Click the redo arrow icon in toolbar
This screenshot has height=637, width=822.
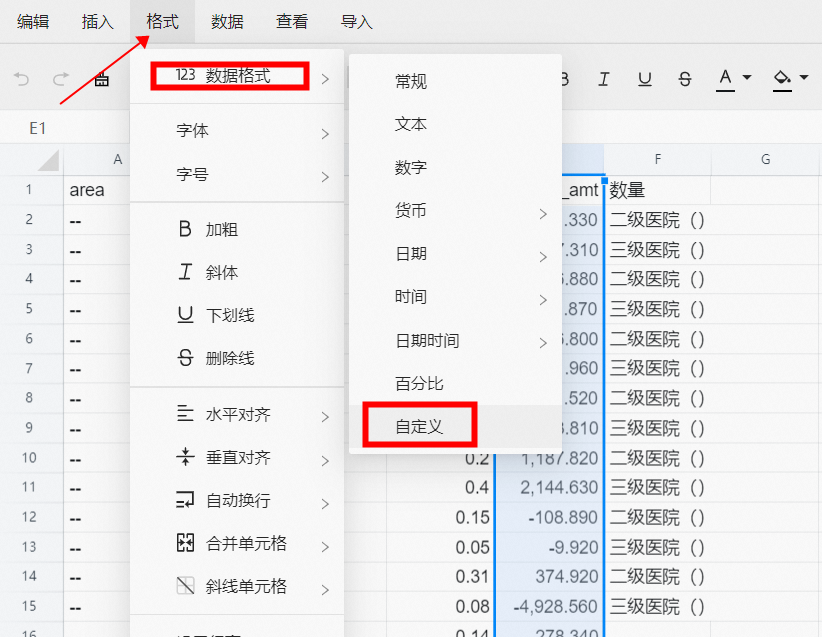coord(61,79)
